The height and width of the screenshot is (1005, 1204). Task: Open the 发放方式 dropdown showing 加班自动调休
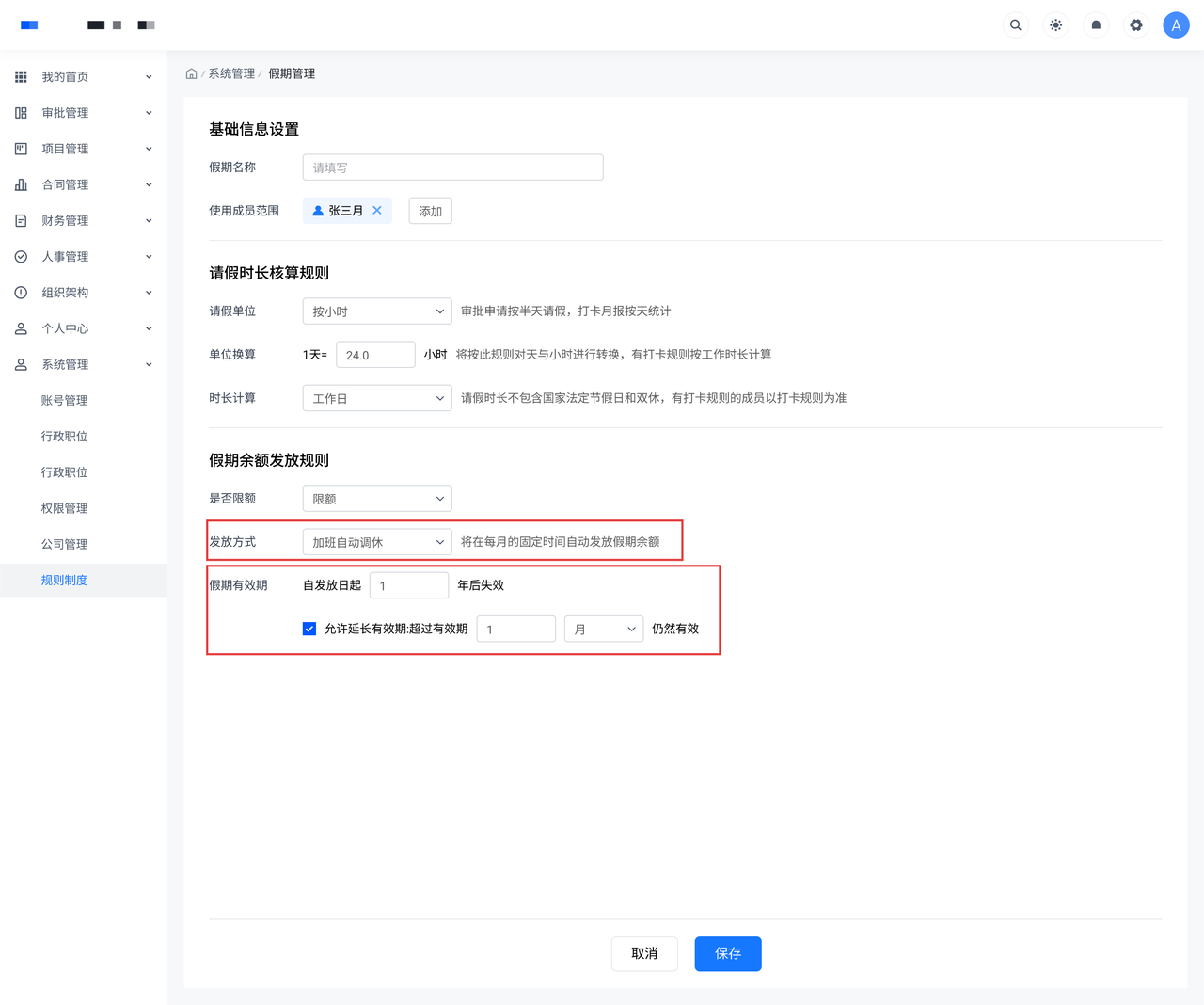(377, 542)
